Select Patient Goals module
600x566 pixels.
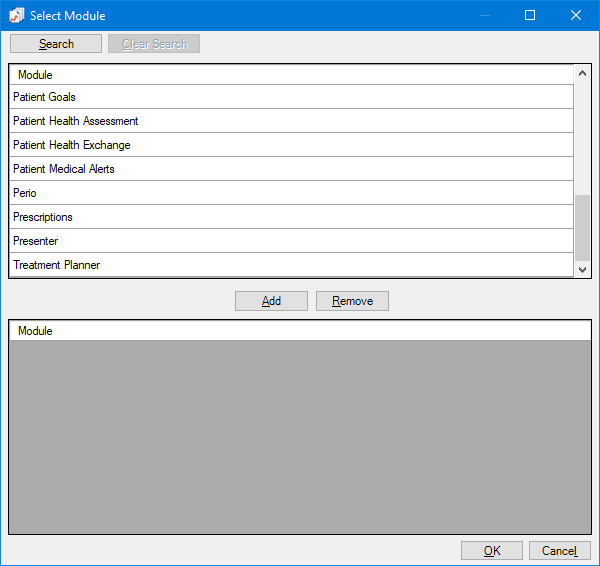click(44, 97)
